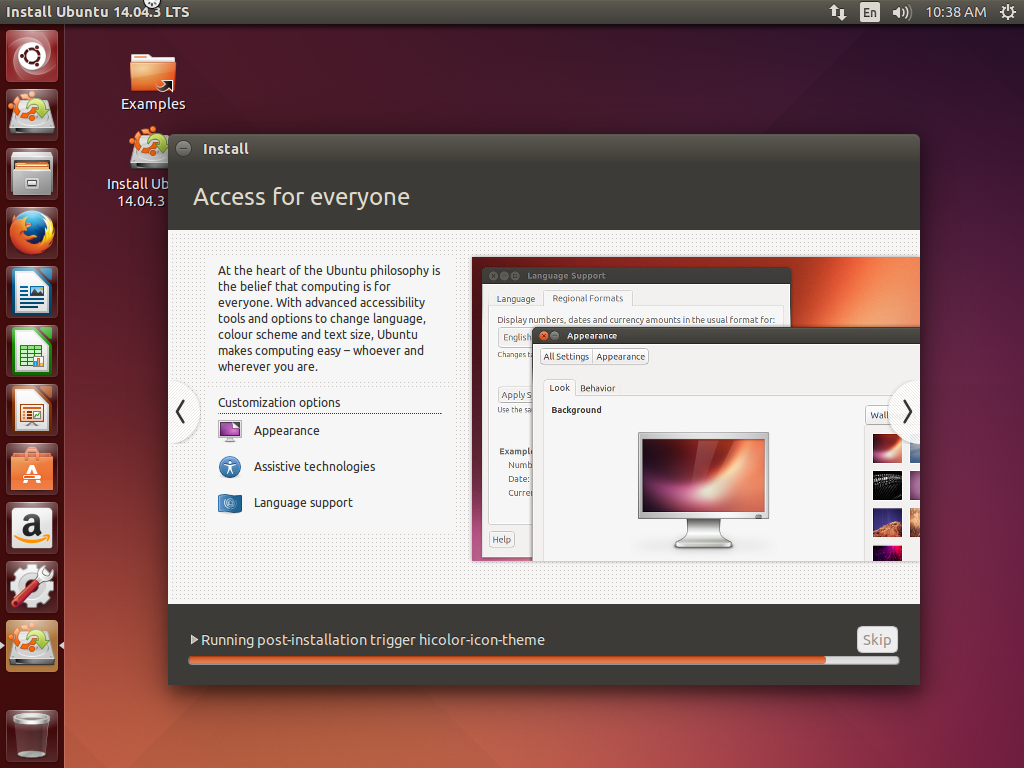Open the Ubuntu Dash search launcher
The image size is (1024, 768).
(x=32, y=56)
